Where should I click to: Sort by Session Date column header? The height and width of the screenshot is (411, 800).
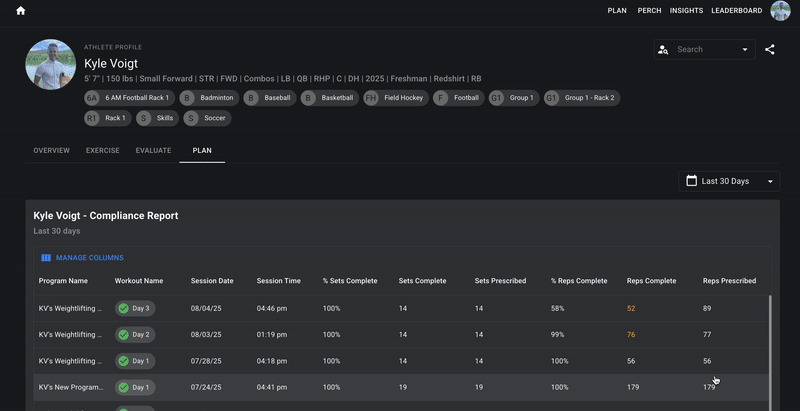(212, 281)
